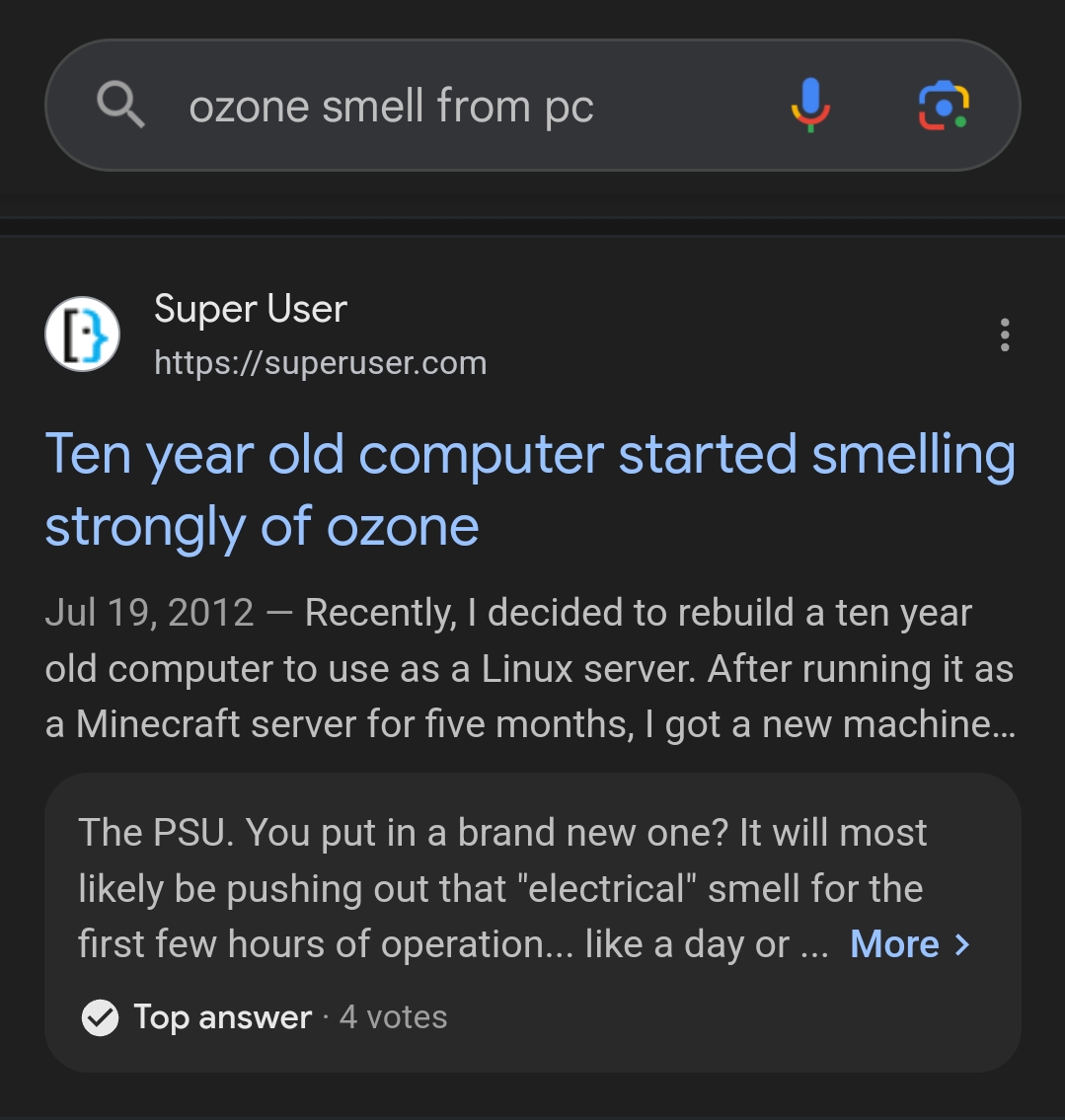Click the magnifying glass search icon

click(x=120, y=105)
